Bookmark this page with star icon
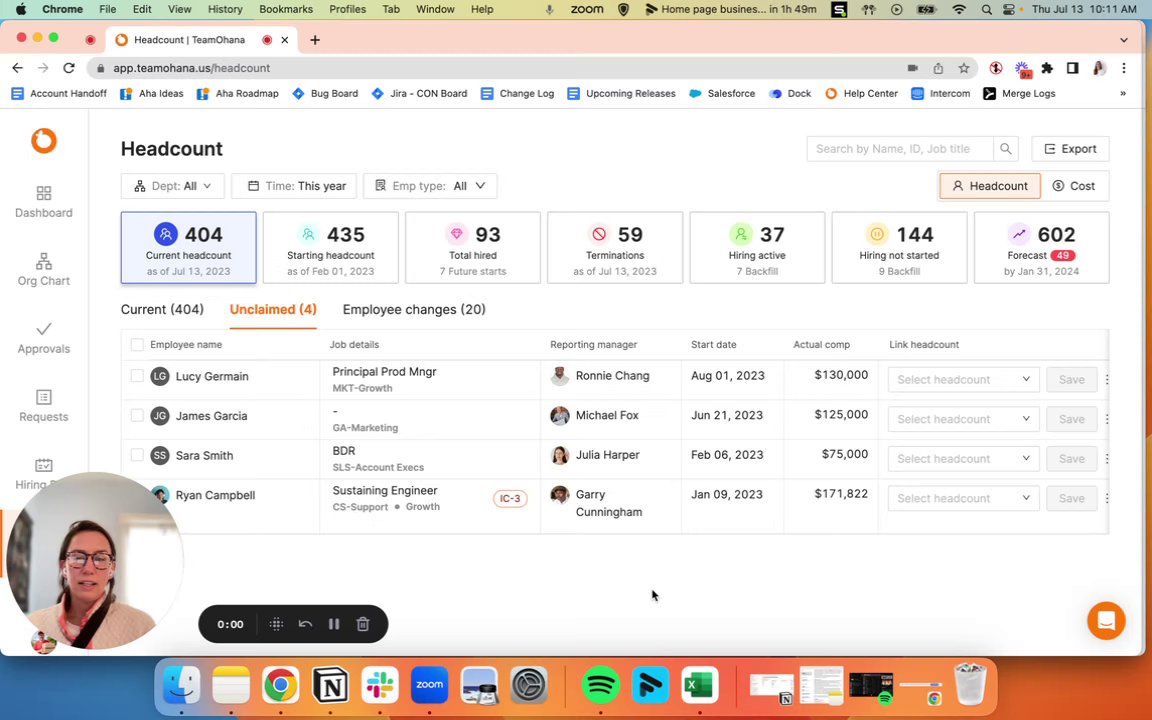Viewport: 1152px width, 720px height. point(964,68)
